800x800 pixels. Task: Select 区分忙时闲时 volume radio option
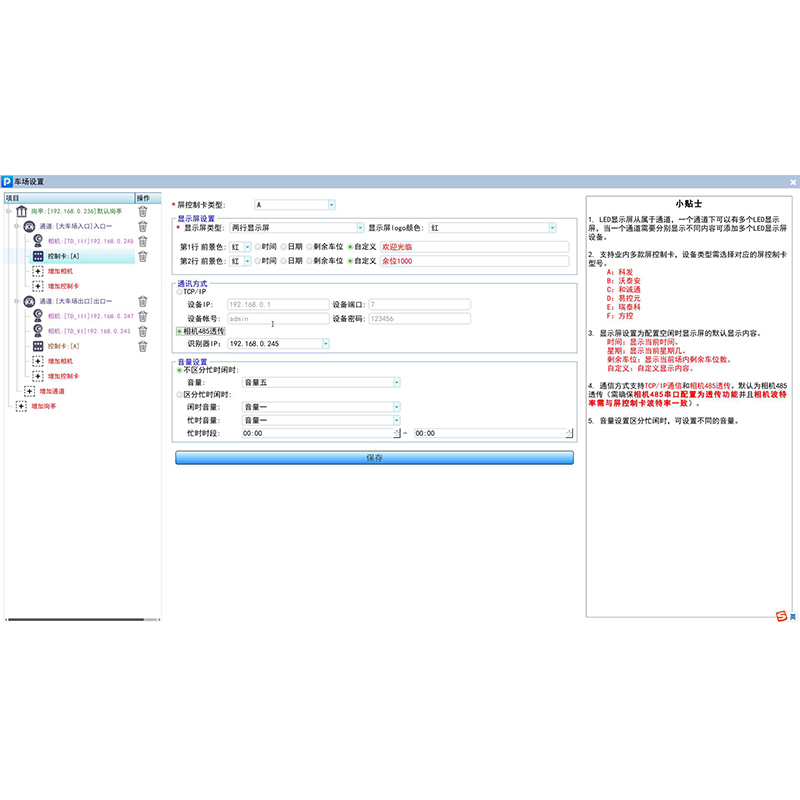click(180, 395)
